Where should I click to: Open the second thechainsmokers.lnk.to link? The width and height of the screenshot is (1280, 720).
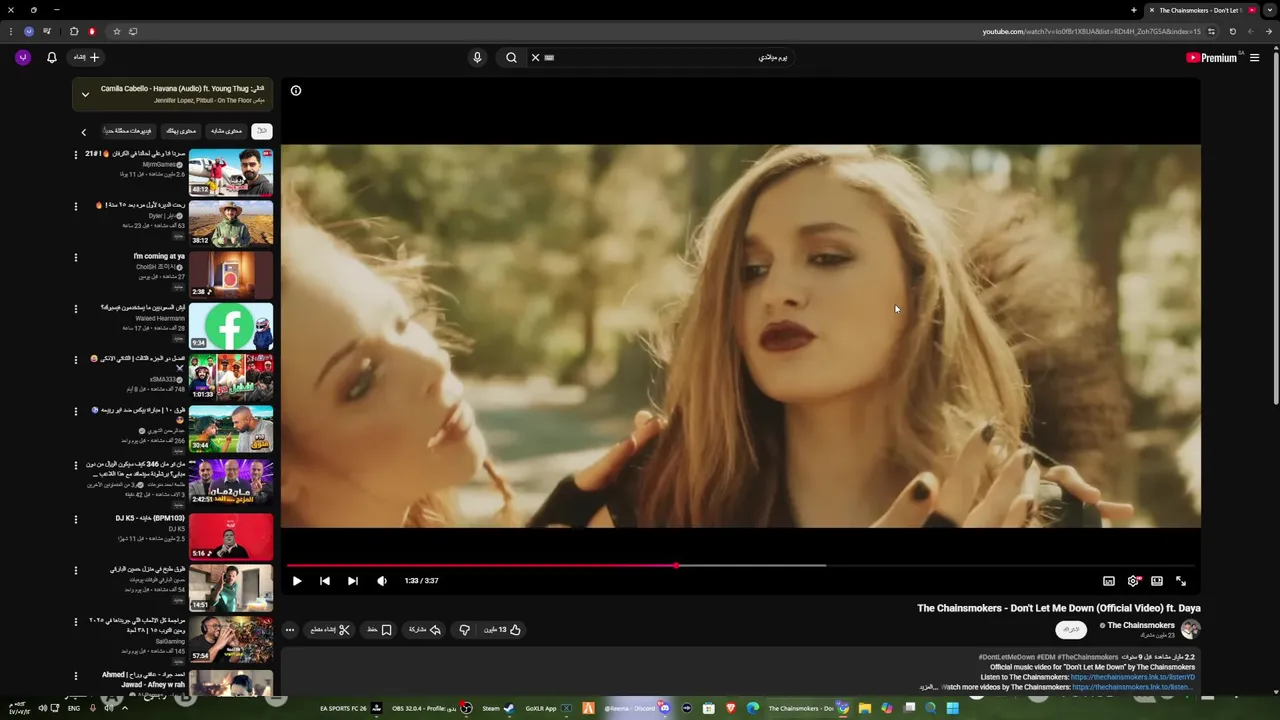[x=1133, y=687]
